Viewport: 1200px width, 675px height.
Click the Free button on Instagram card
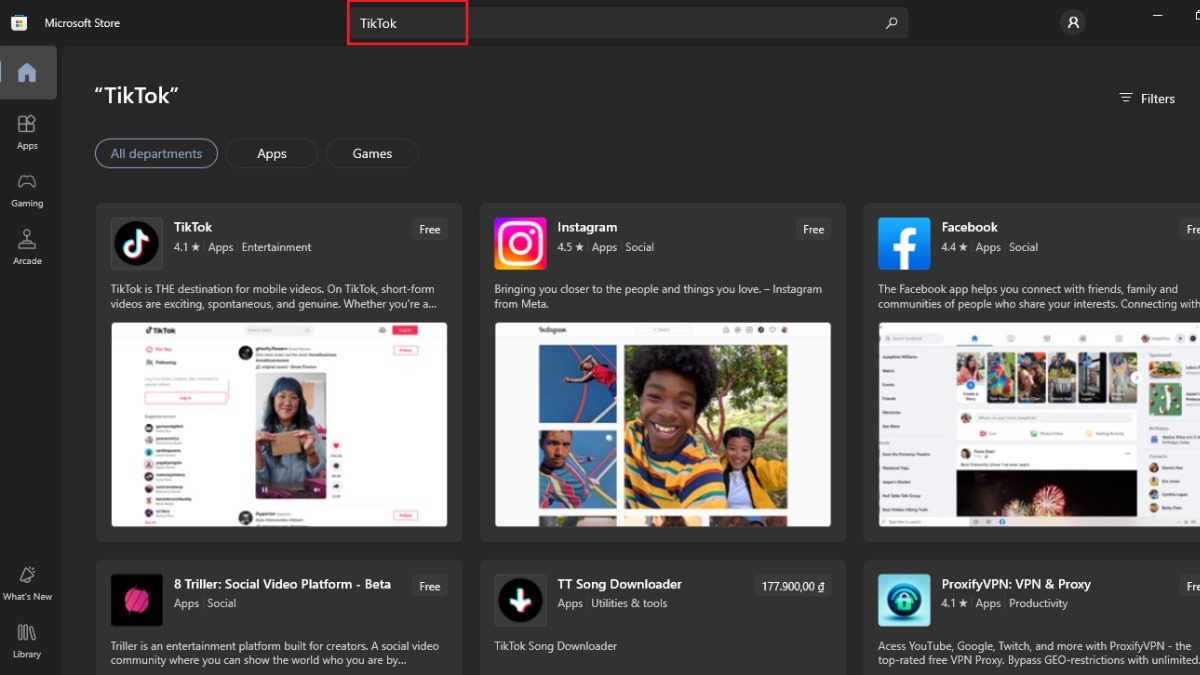814,229
